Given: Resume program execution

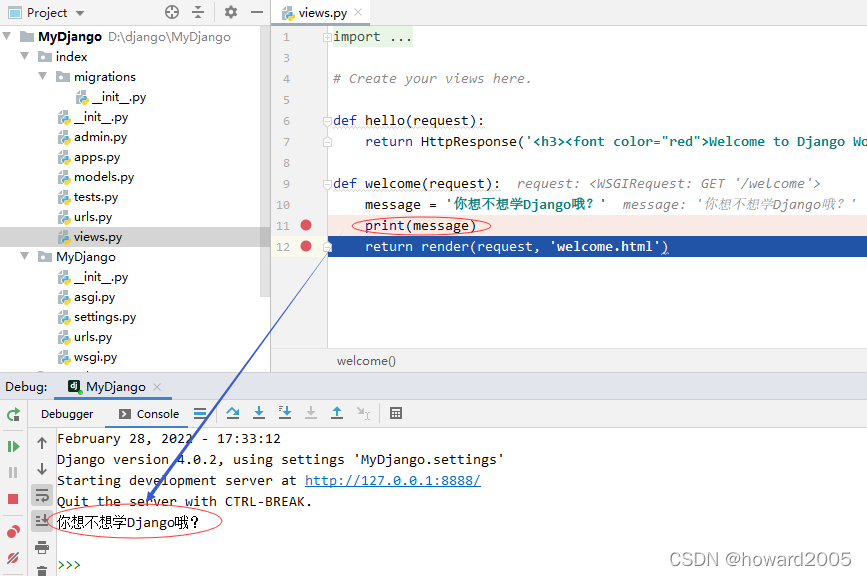Looking at the screenshot, I should (13, 446).
